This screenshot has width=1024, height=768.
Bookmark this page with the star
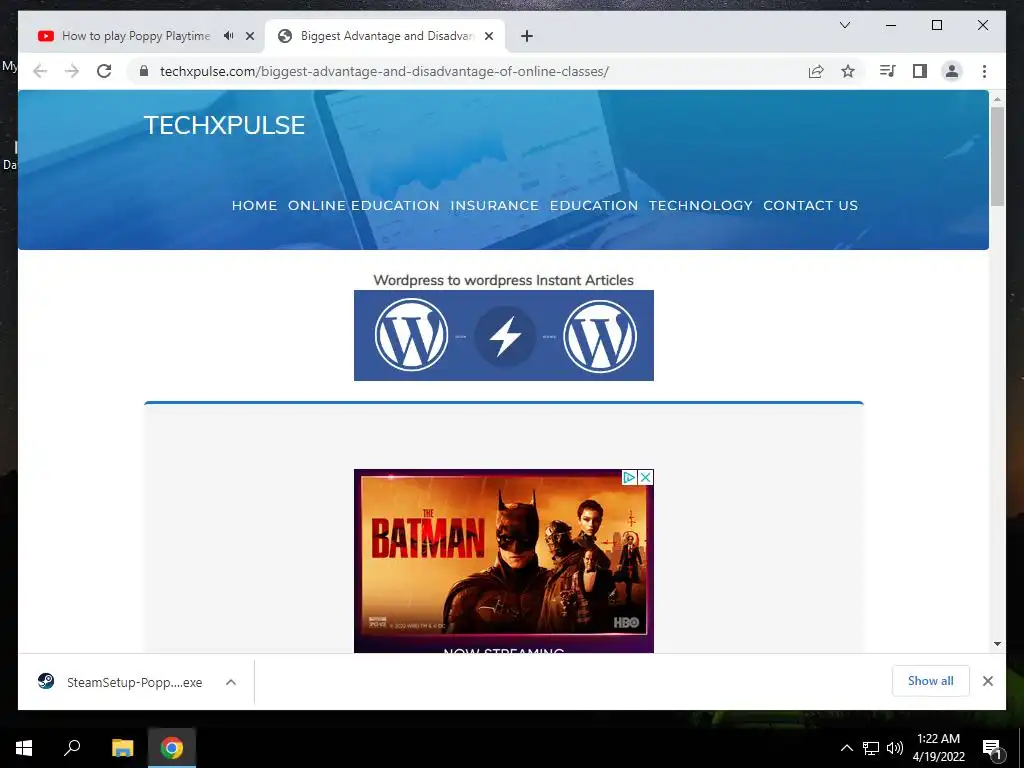(848, 71)
